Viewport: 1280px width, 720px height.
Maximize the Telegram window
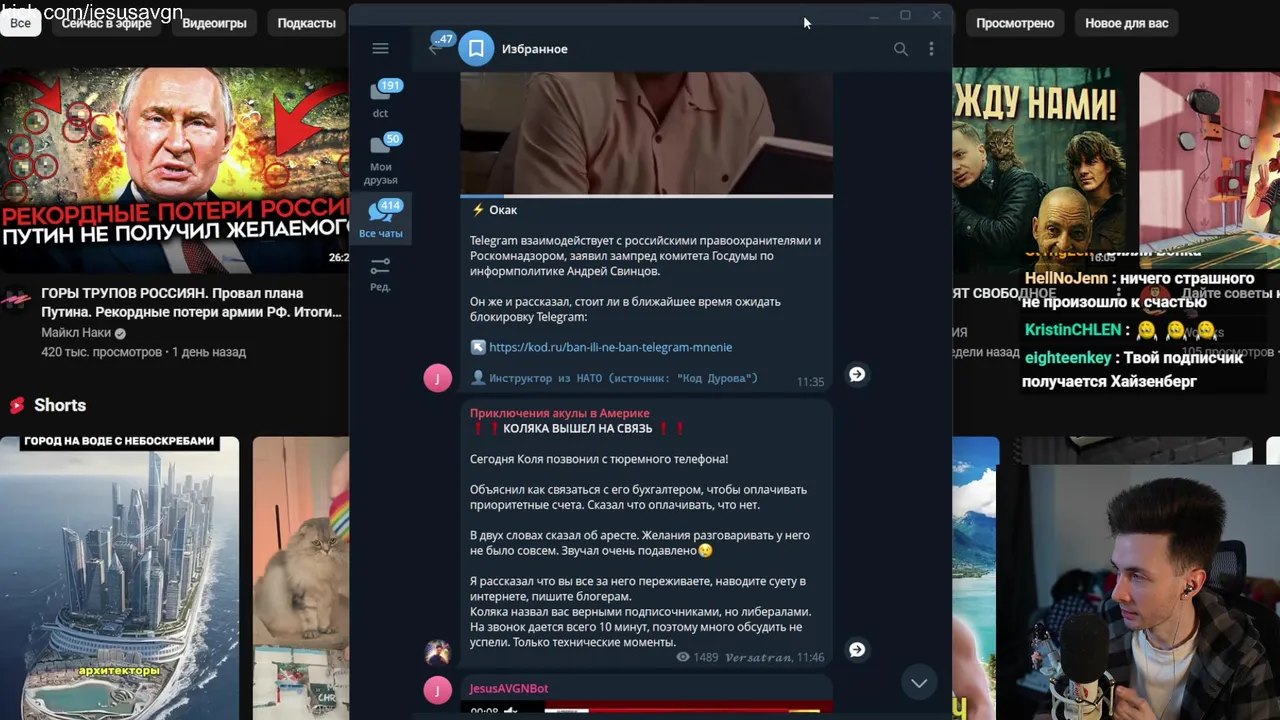[x=905, y=15]
